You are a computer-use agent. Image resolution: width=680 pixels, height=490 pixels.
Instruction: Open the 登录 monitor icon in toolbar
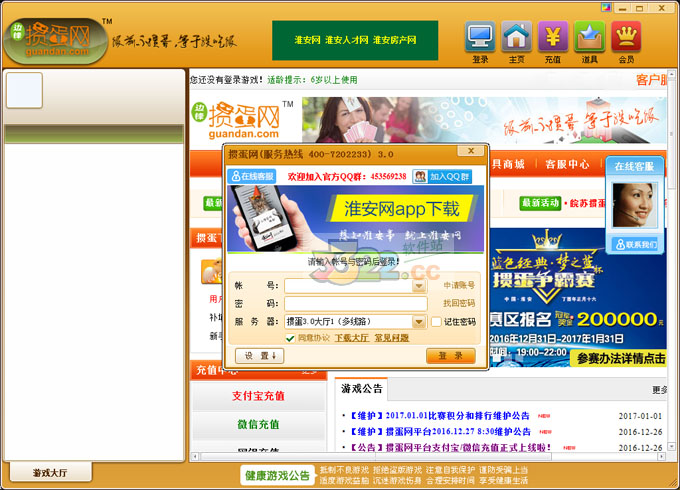(480, 42)
